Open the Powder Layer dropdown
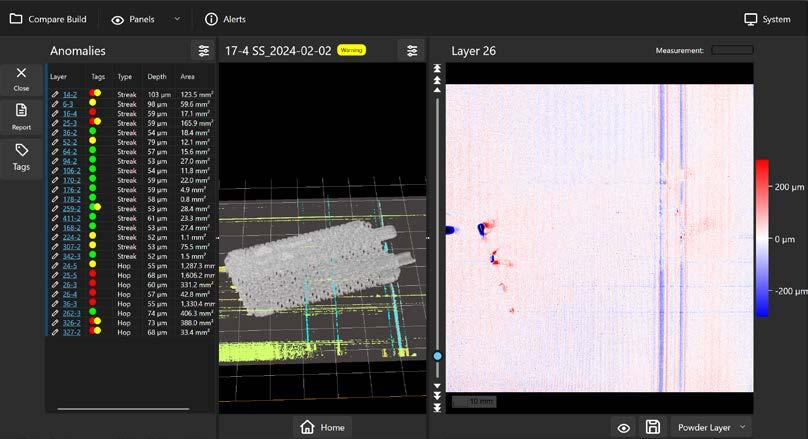Screen dimensions: 808x439 click(711, 427)
